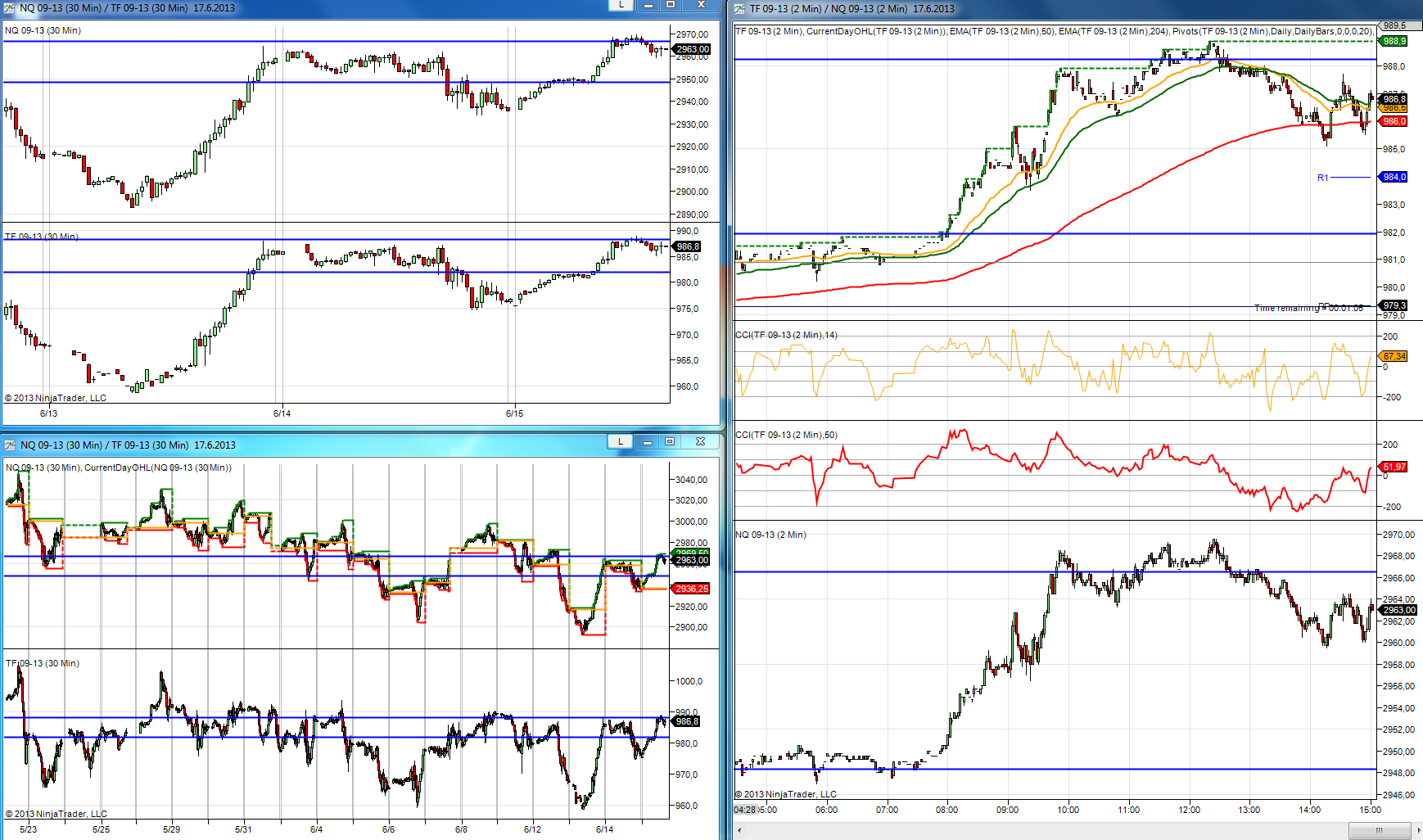Minimize the lower CurrentDayOHL chart window
1423x840 pixels.
point(647,442)
